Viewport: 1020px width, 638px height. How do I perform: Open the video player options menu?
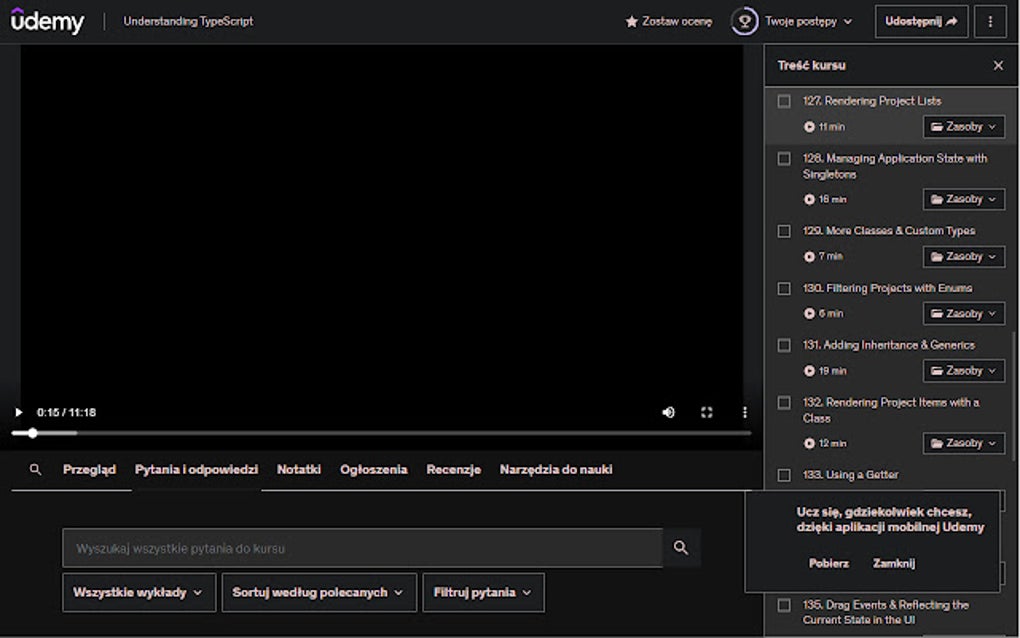point(743,412)
